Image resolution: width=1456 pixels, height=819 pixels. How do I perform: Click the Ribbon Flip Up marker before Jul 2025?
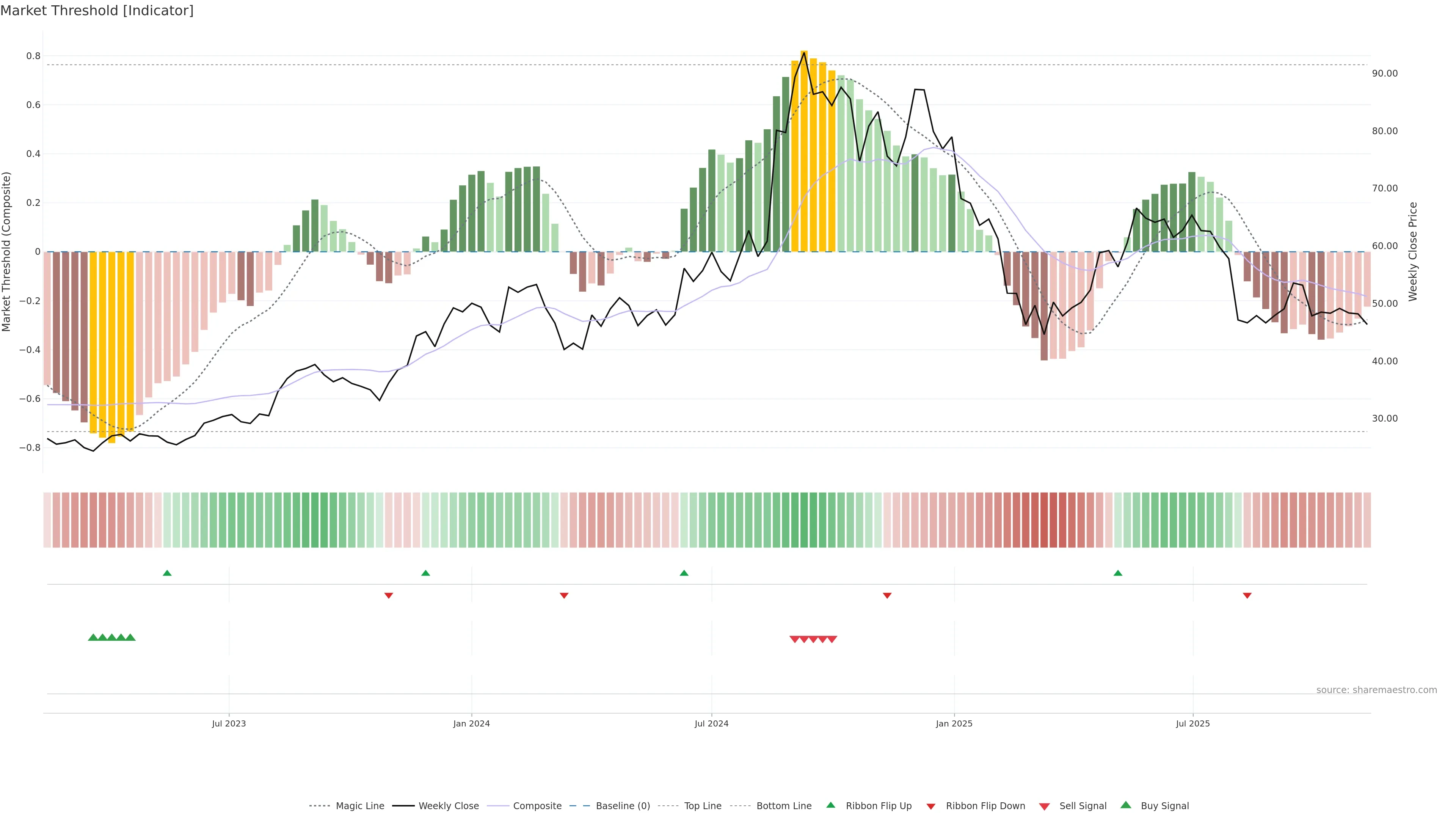click(x=1117, y=573)
